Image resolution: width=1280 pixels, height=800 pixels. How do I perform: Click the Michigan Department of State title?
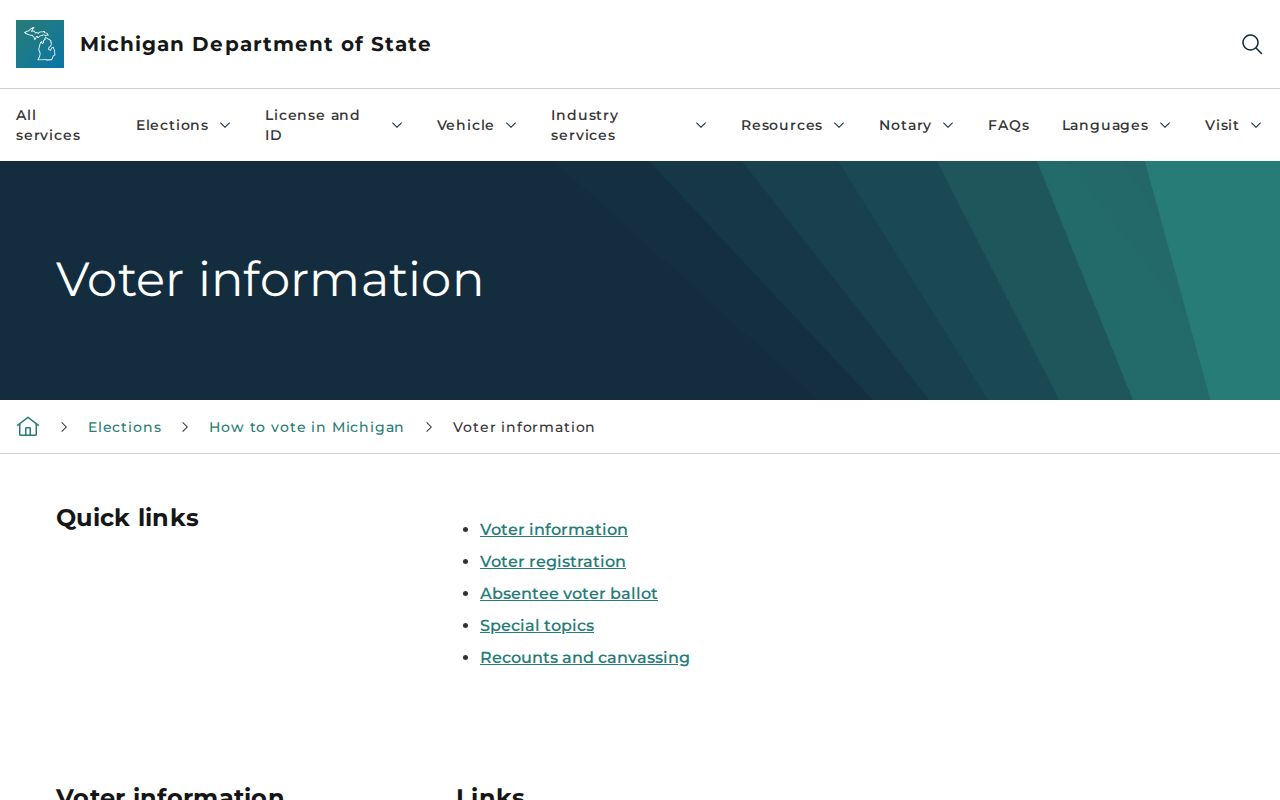255,44
